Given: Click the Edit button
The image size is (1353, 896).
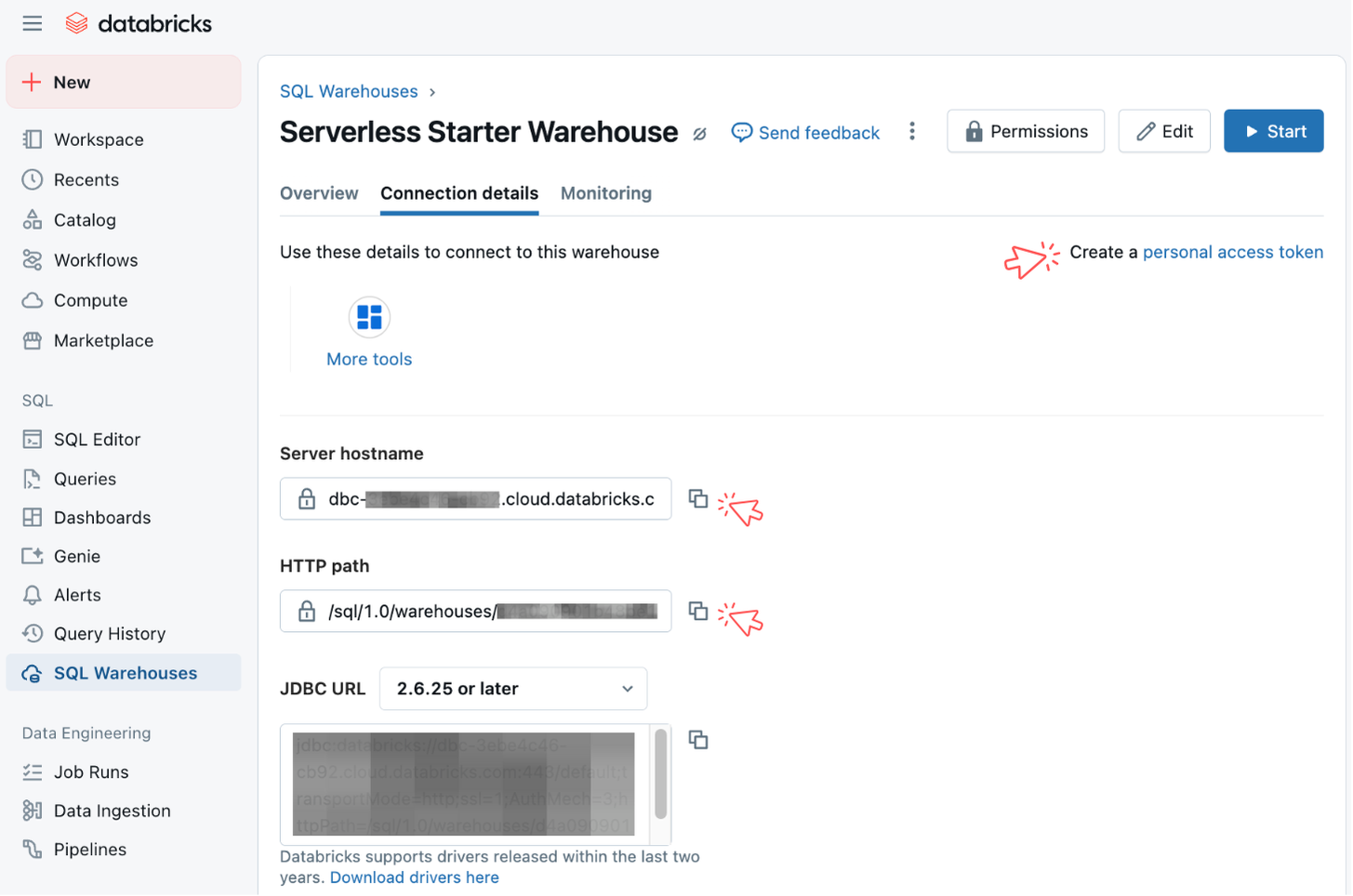Looking at the screenshot, I should tap(1164, 131).
